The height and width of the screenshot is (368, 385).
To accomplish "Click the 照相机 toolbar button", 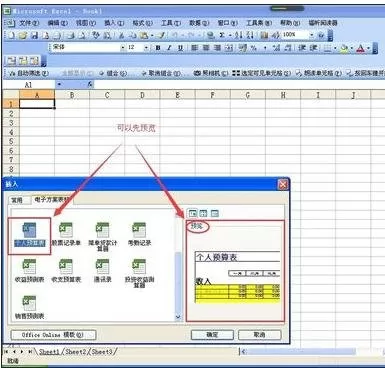I will coord(211,73).
